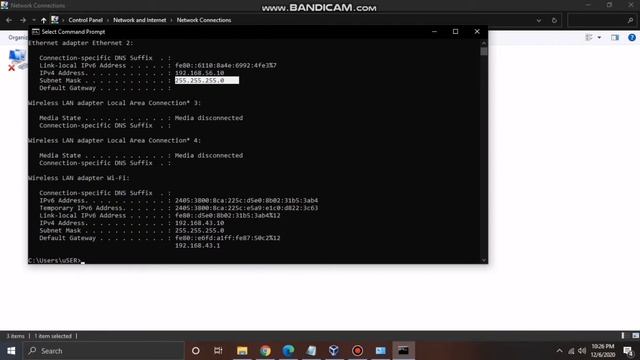Screen dimensions: 640x360
Task: Minimize the Command Prompt window
Action: pos(434,31)
